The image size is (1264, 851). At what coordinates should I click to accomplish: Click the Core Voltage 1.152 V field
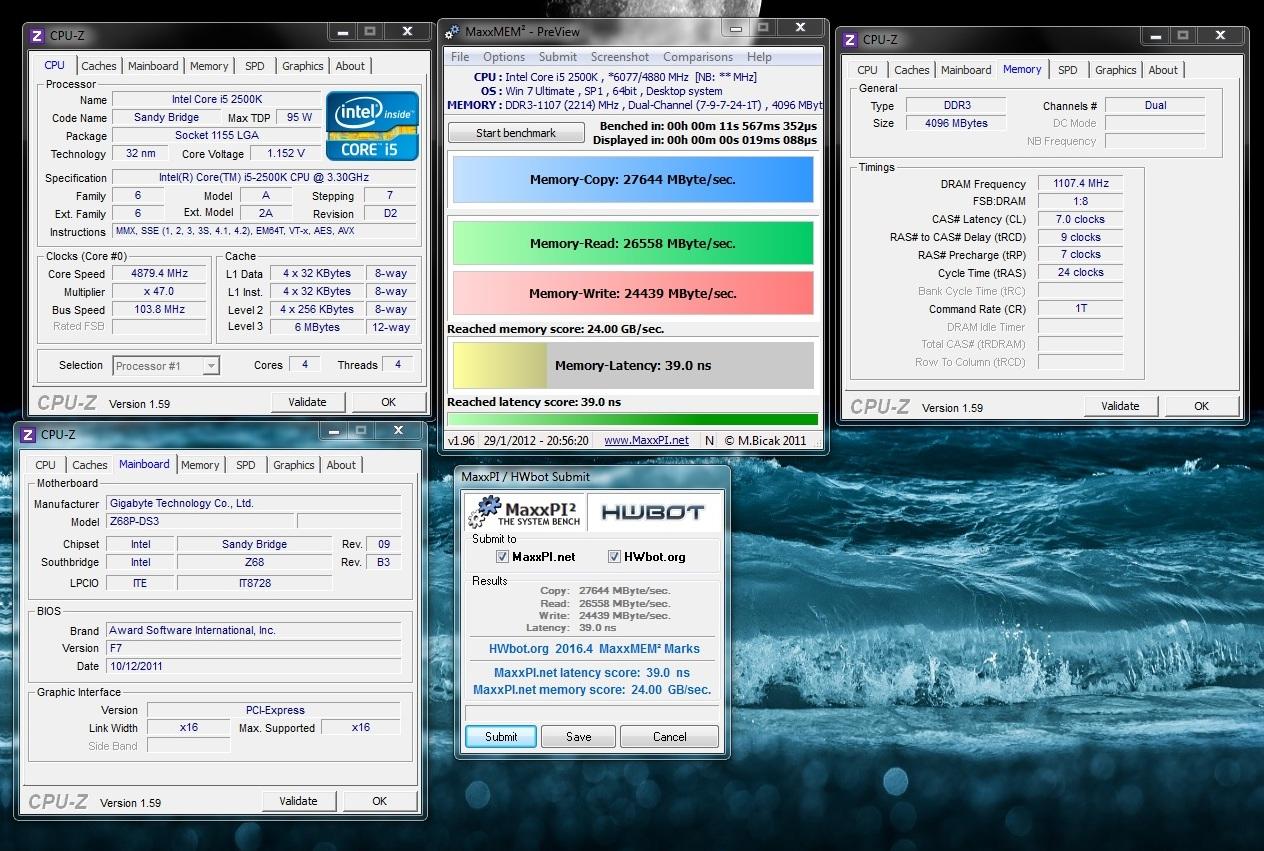[x=286, y=154]
